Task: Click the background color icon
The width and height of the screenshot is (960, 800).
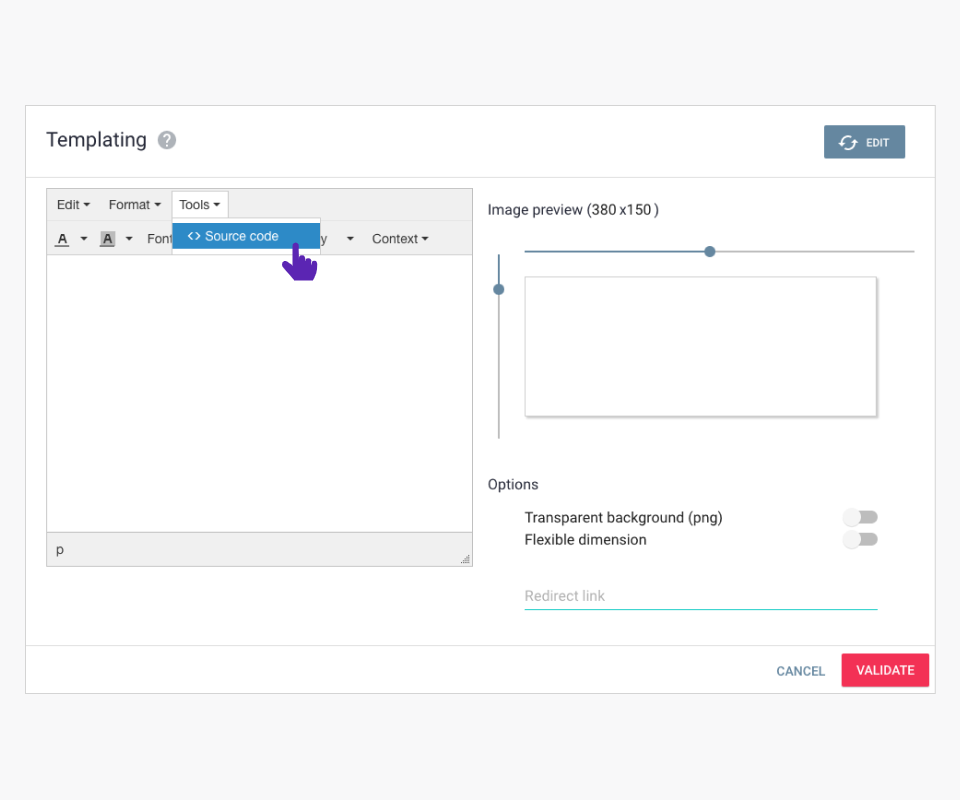Action: coord(108,239)
